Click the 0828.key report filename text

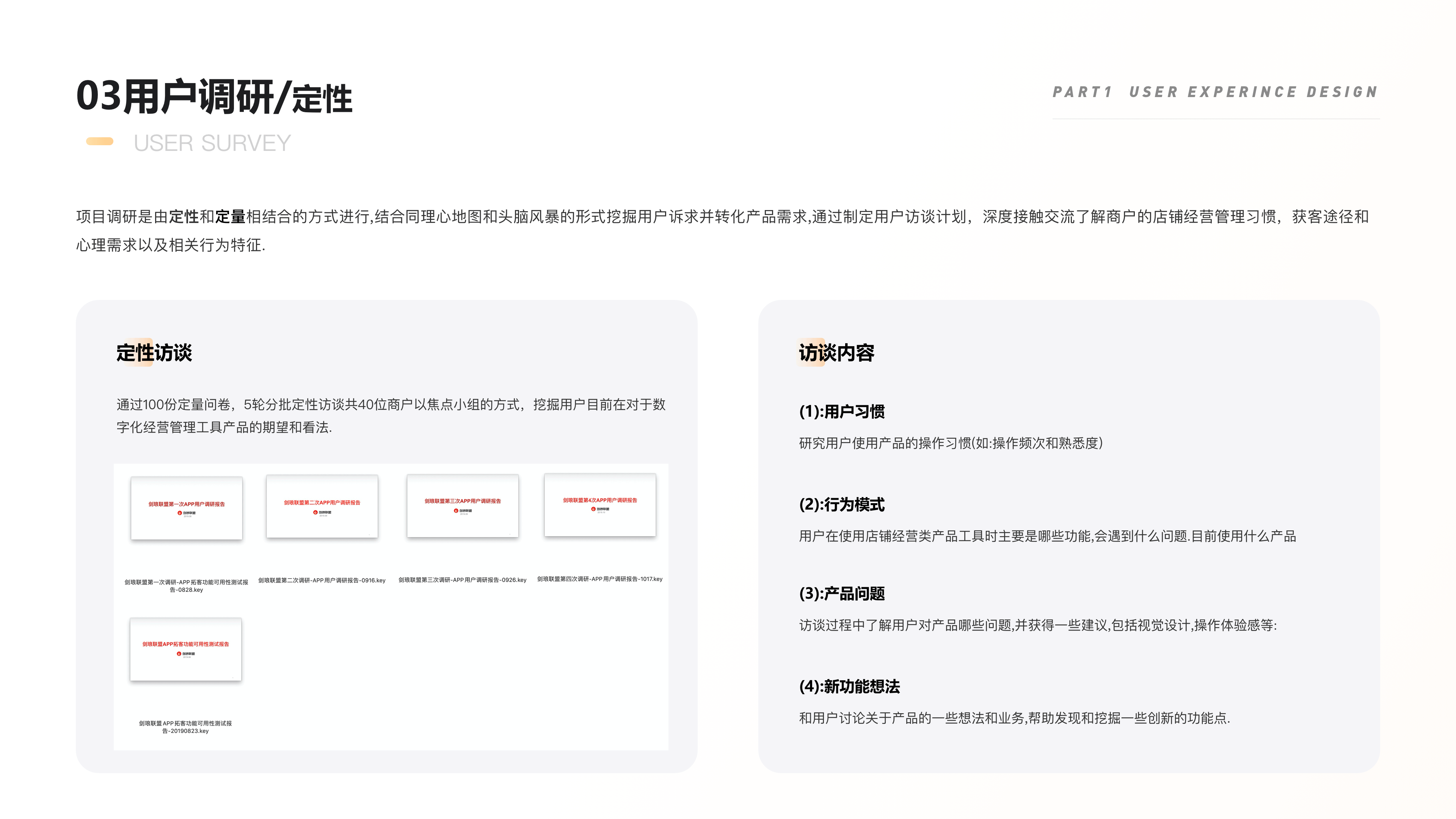(x=187, y=585)
